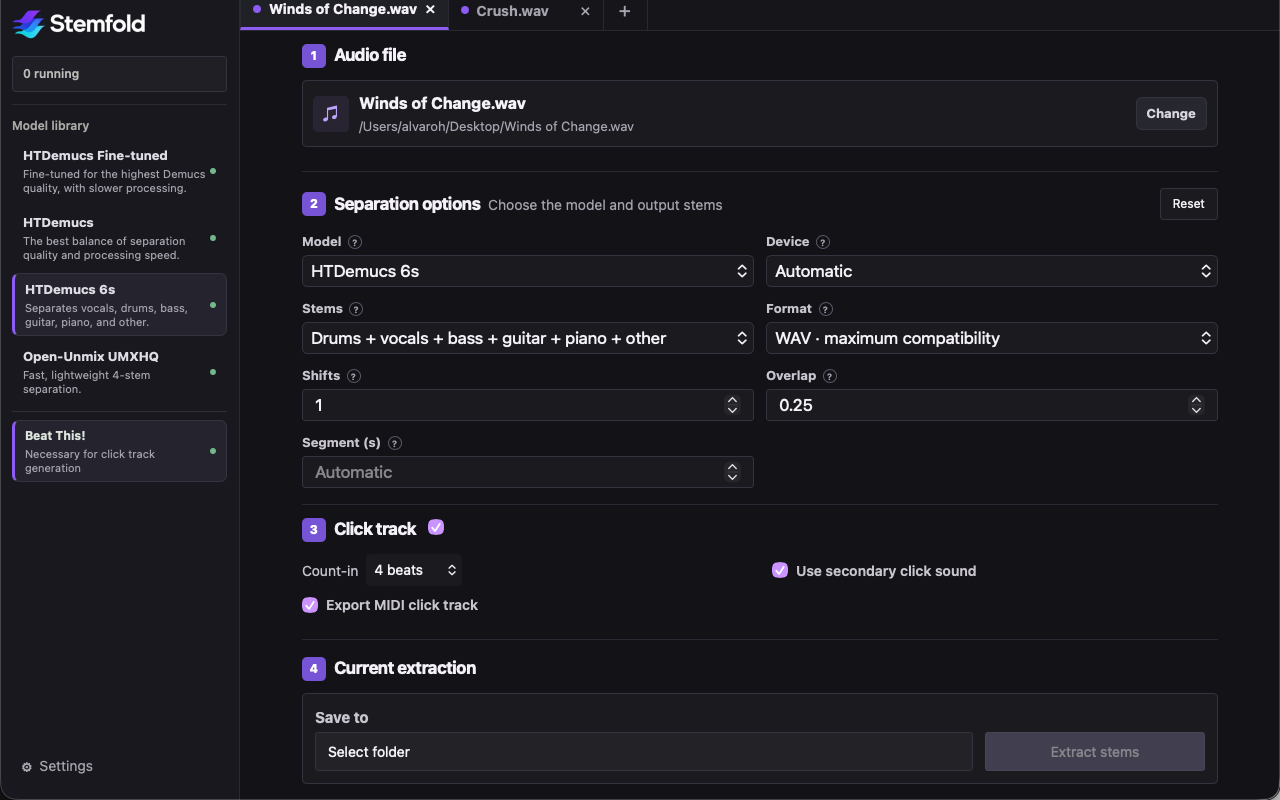The width and height of the screenshot is (1280, 800).
Task: Show help for the Model option
Action: click(x=355, y=242)
